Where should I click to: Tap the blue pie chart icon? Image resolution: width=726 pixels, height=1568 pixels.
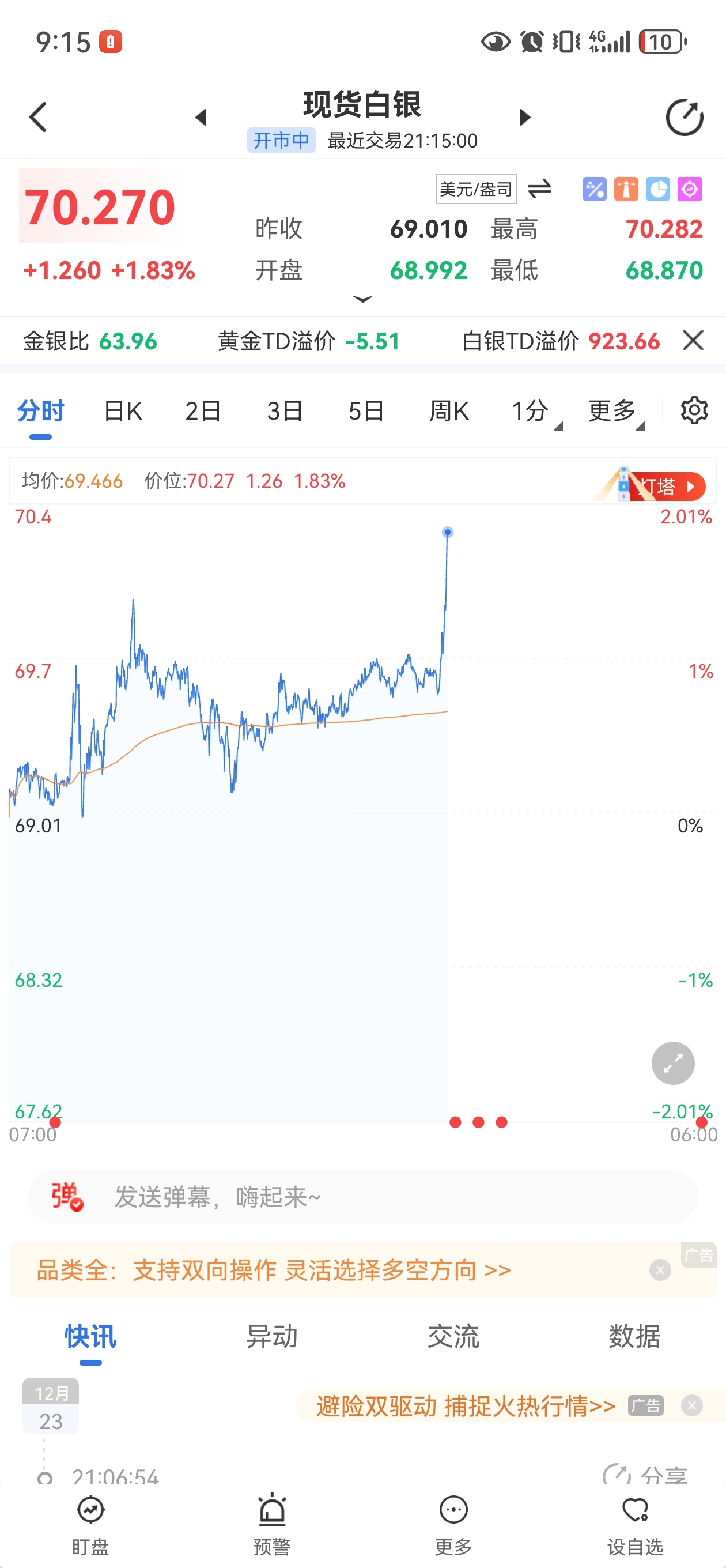tap(657, 189)
